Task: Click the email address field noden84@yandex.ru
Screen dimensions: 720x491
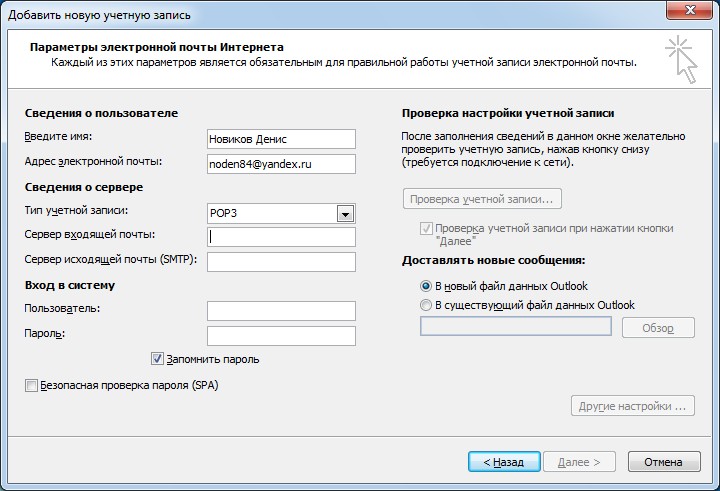Action: pyautogui.click(x=281, y=163)
